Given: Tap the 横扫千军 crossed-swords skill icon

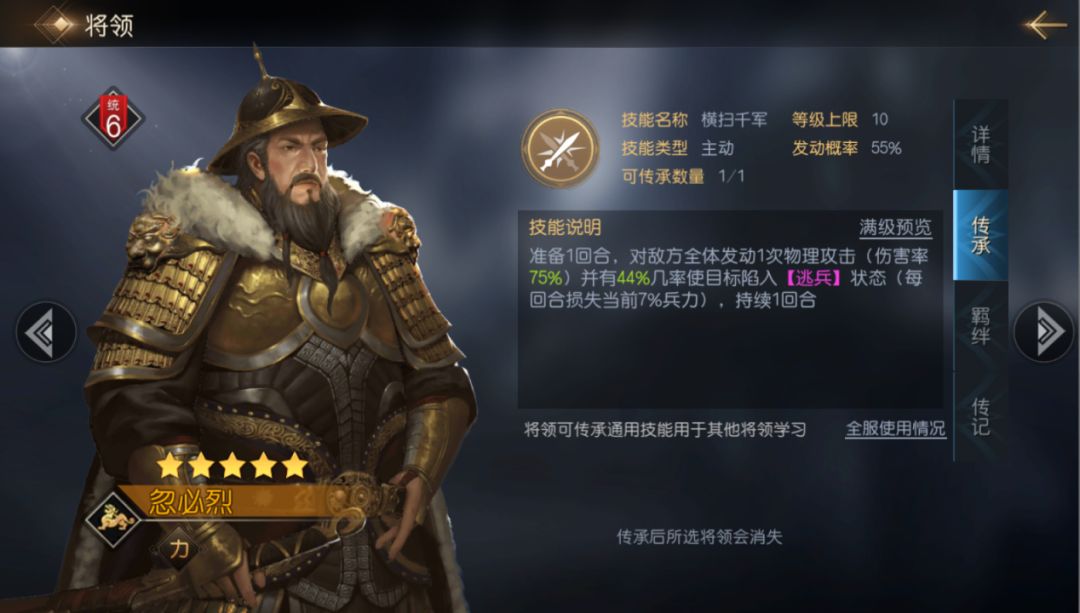Looking at the screenshot, I should coord(560,149).
